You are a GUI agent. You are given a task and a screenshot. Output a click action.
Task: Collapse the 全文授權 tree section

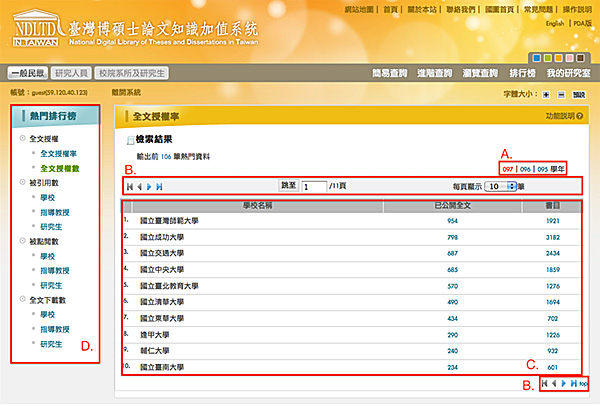(x=22, y=138)
